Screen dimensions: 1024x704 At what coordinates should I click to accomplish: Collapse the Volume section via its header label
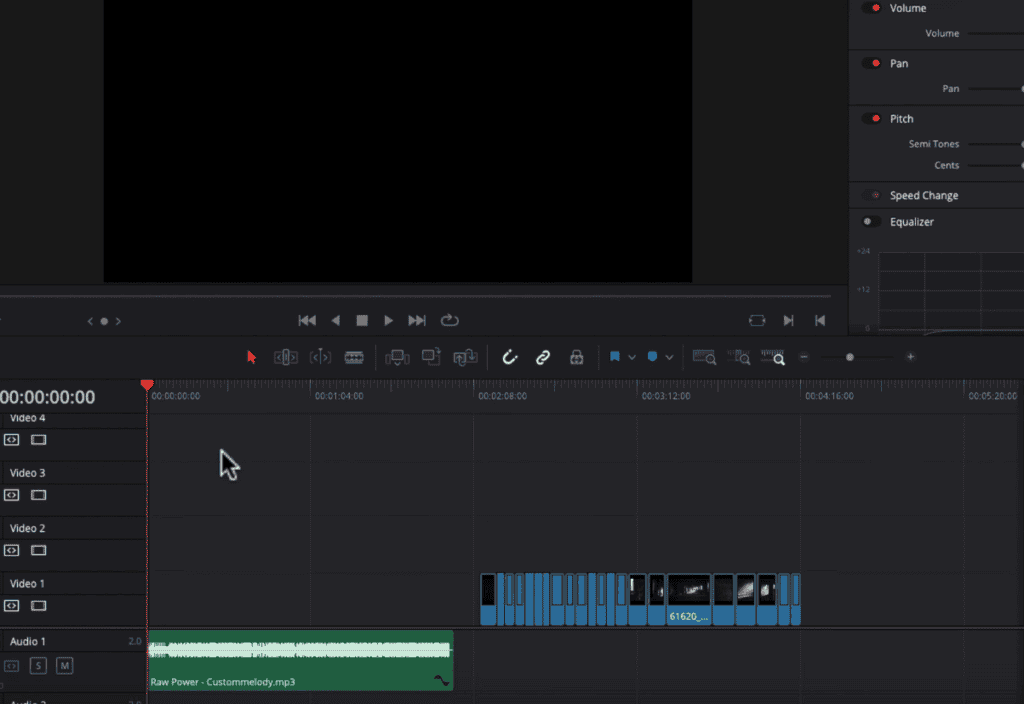click(x=908, y=8)
